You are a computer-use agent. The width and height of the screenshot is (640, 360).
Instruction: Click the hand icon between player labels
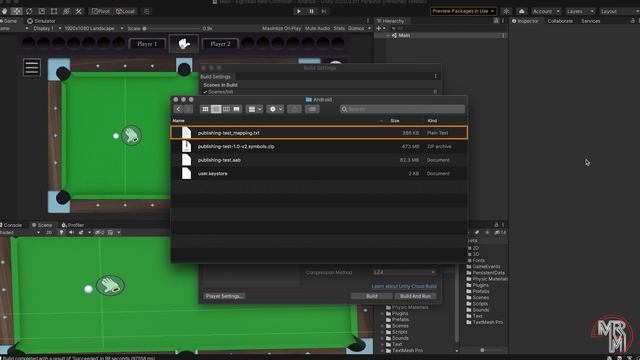pos(184,44)
